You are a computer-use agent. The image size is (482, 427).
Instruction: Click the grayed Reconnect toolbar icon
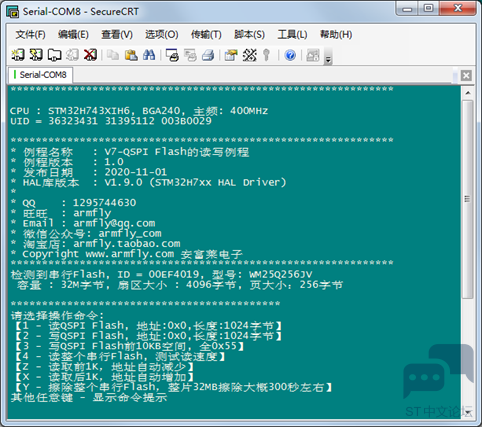pos(72,55)
